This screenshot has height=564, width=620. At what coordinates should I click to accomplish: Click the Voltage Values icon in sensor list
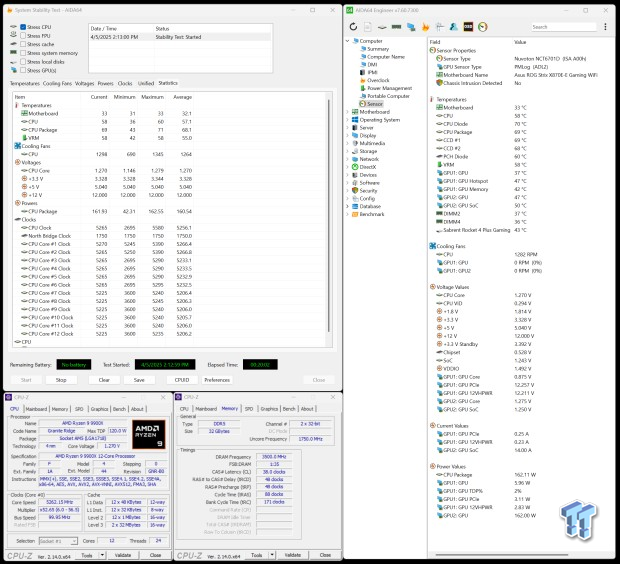433,287
